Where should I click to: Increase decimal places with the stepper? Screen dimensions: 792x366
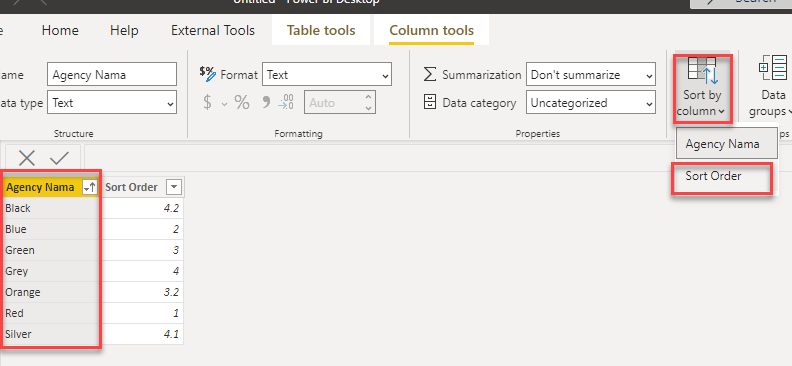point(368,97)
